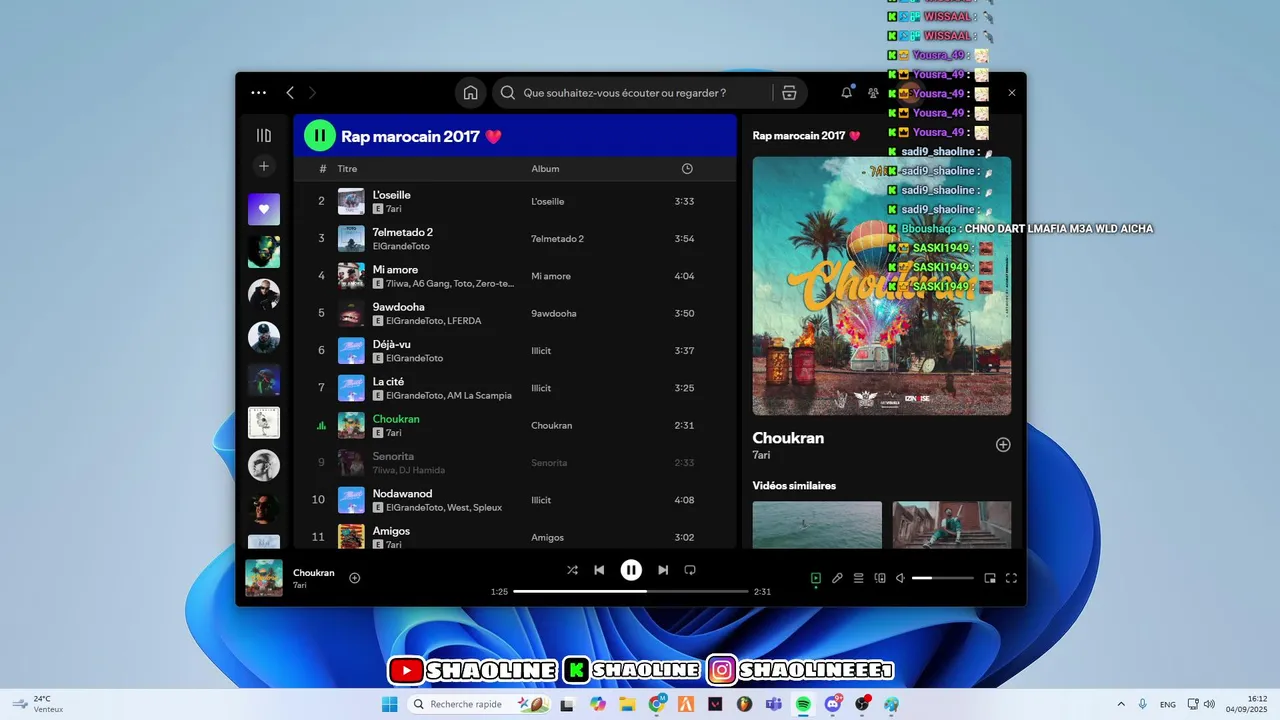1280x720 pixels.
Task: Open the Spotify three-dots menu
Action: click(x=259, y=93)
